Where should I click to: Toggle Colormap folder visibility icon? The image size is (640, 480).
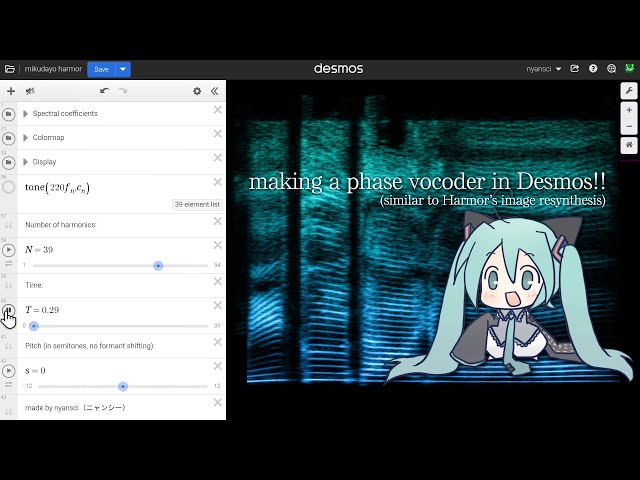point(9,138)
